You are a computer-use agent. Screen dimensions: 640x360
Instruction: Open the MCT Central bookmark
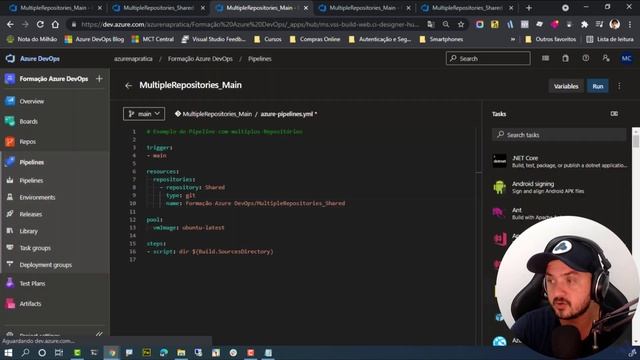(153, 39)
